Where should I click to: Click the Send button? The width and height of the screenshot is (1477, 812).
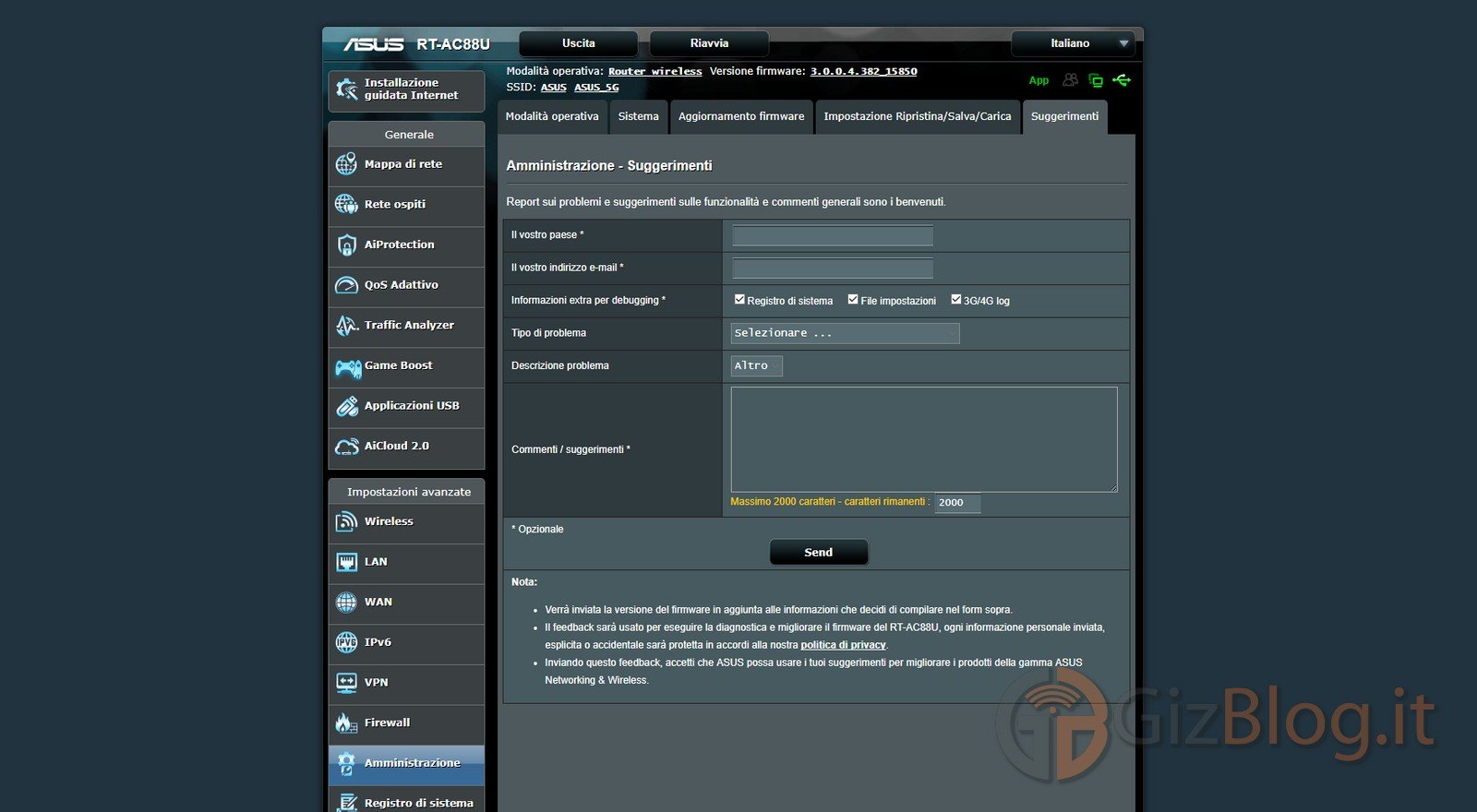click(819, 553)
